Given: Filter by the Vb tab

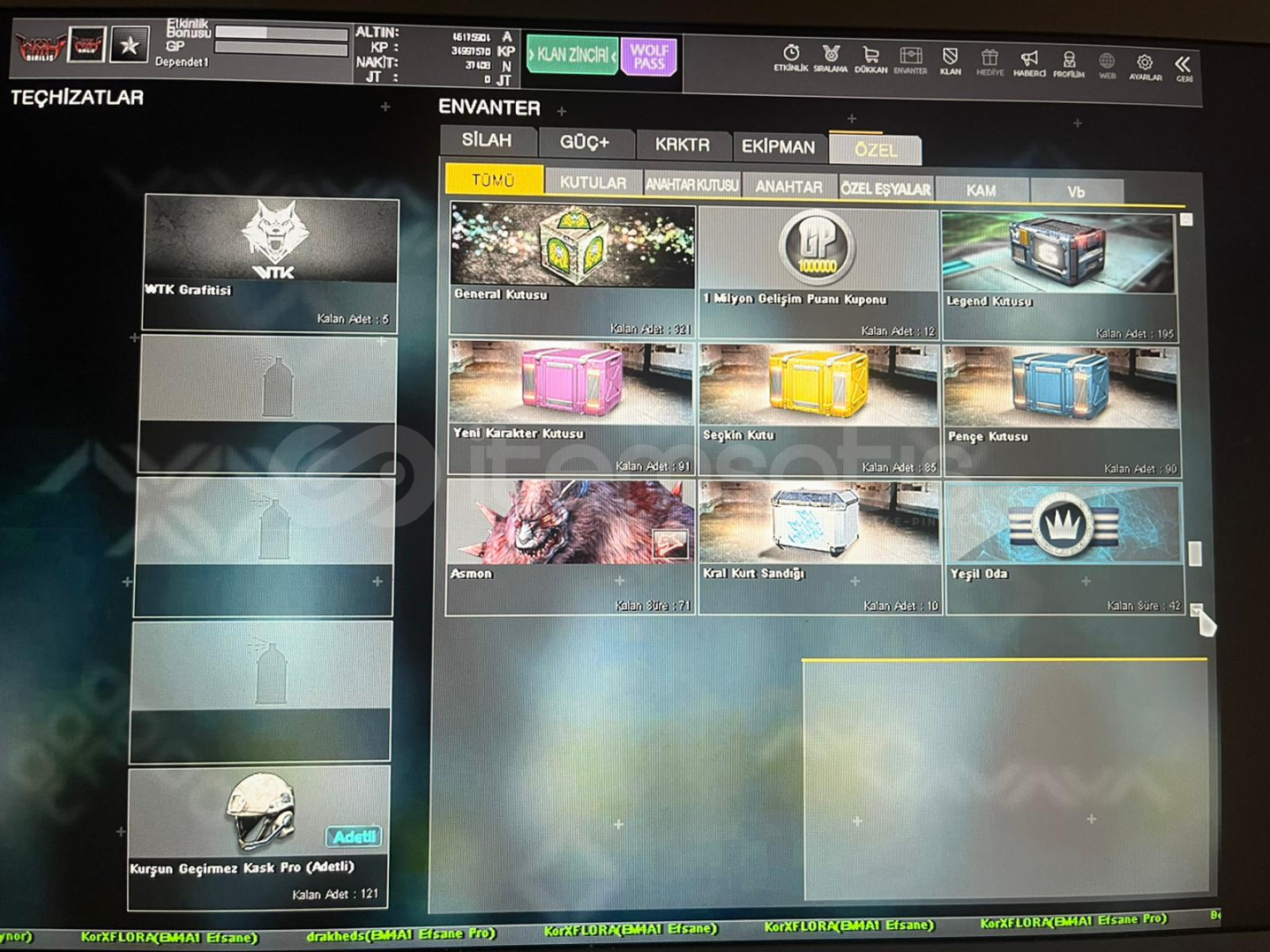Looking at the screenshot, I should click(x=1076, y=192).
